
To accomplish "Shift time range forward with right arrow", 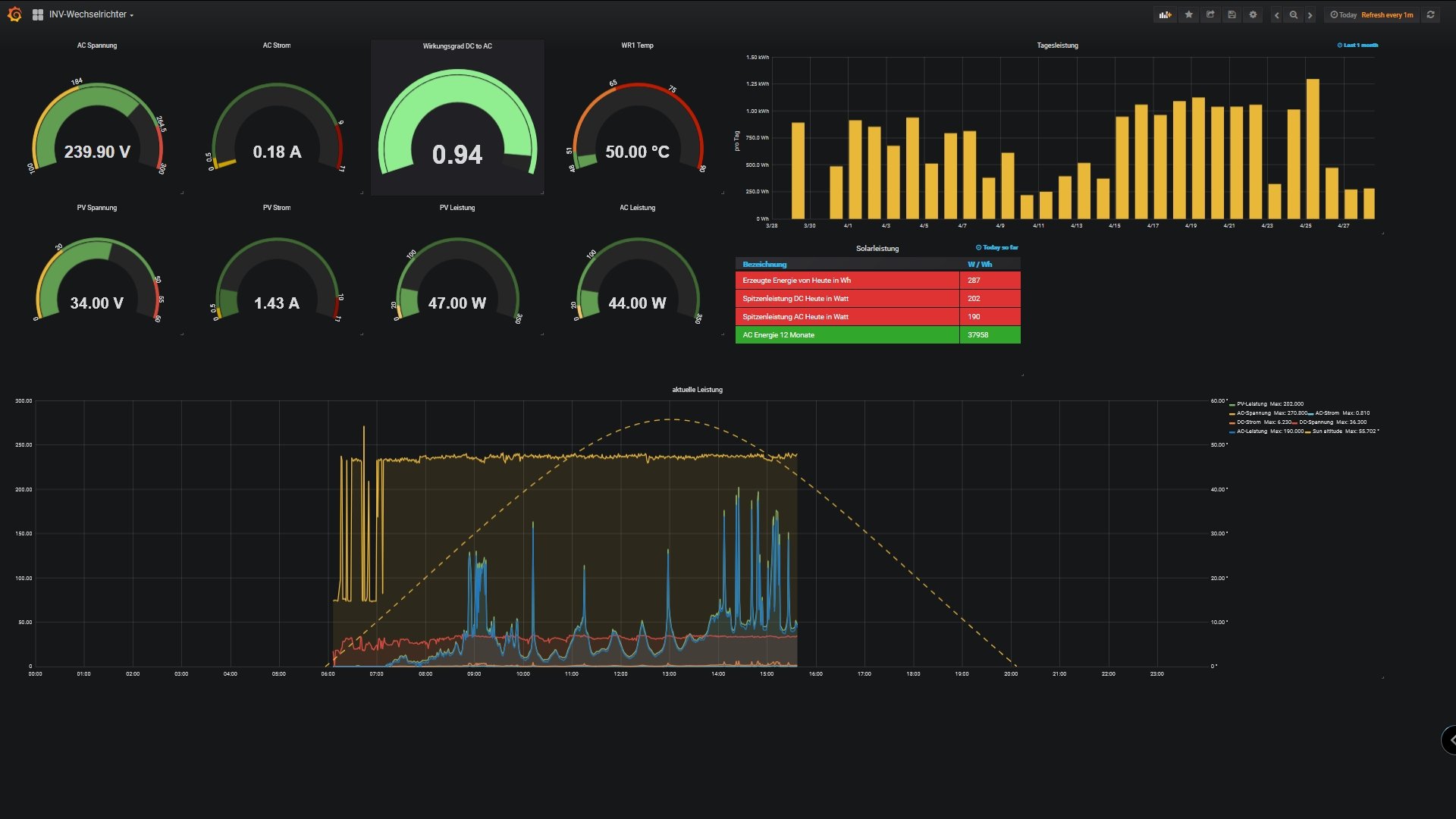I will [x=1310, y=15].
